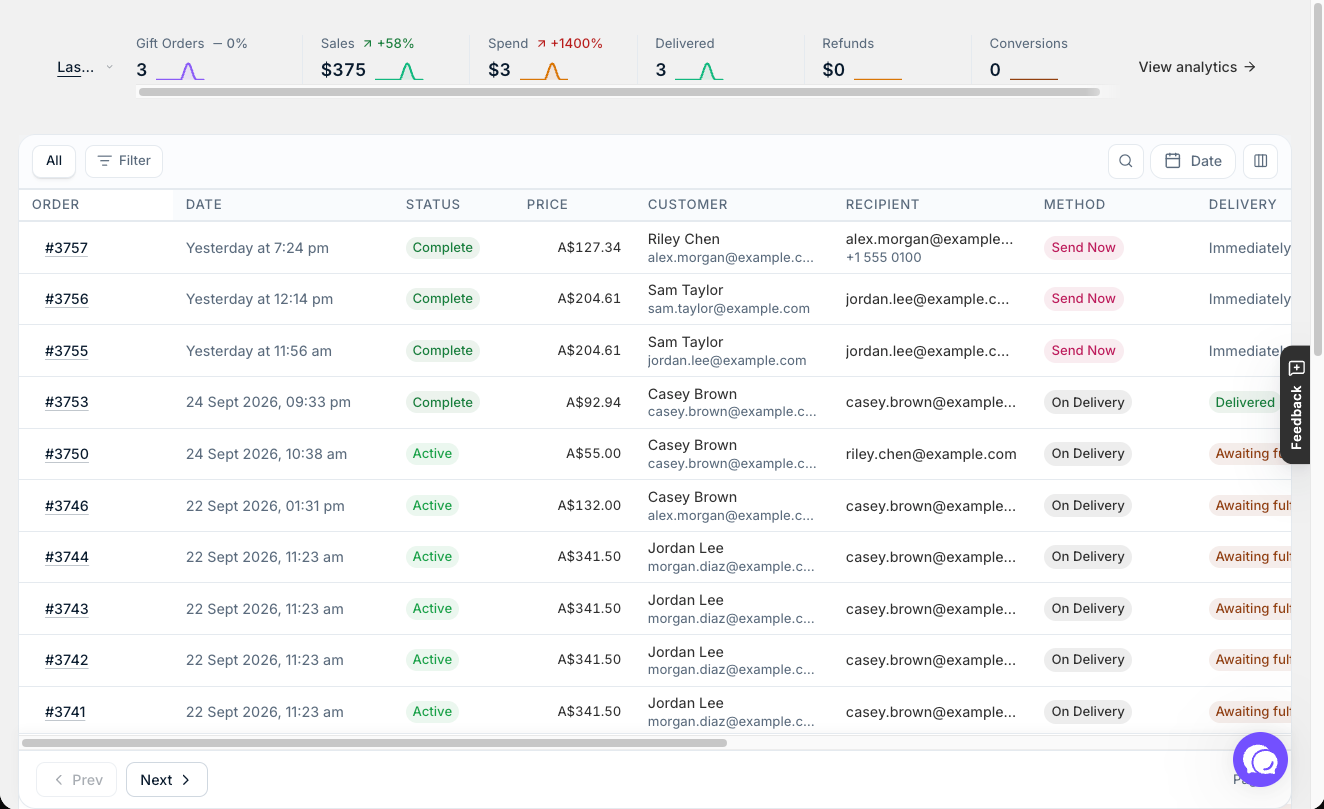Sort by the PRICE column header

547,204
